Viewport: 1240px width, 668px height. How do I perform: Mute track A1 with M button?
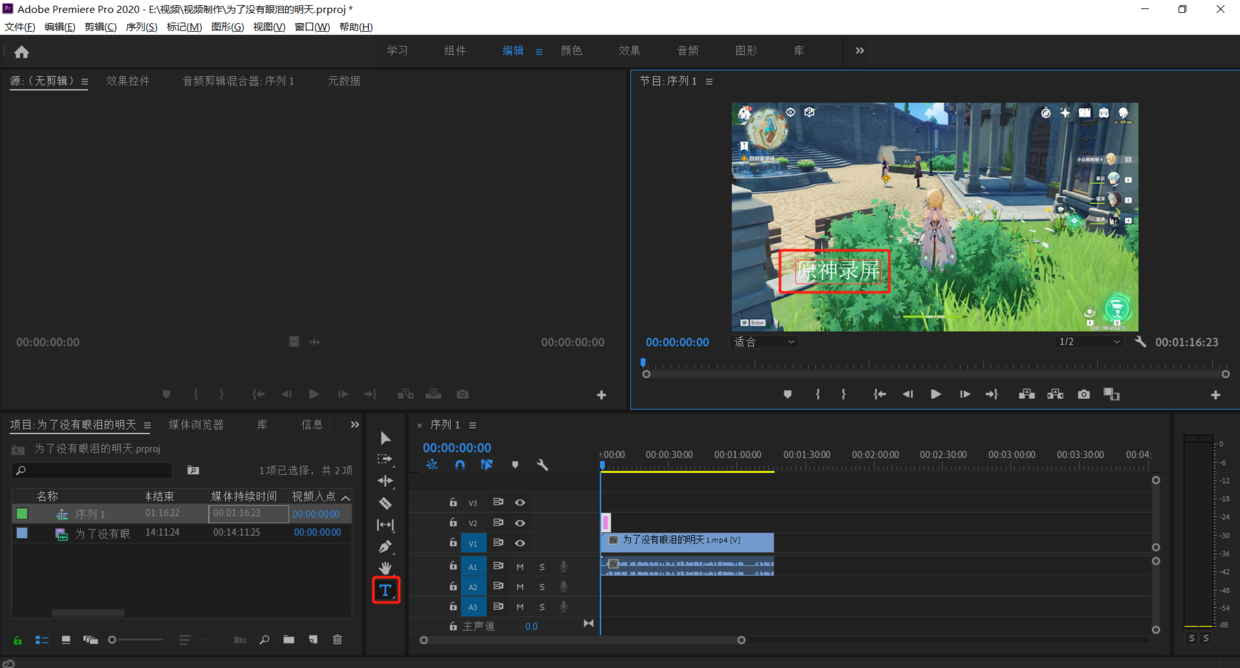coord(520,567)
